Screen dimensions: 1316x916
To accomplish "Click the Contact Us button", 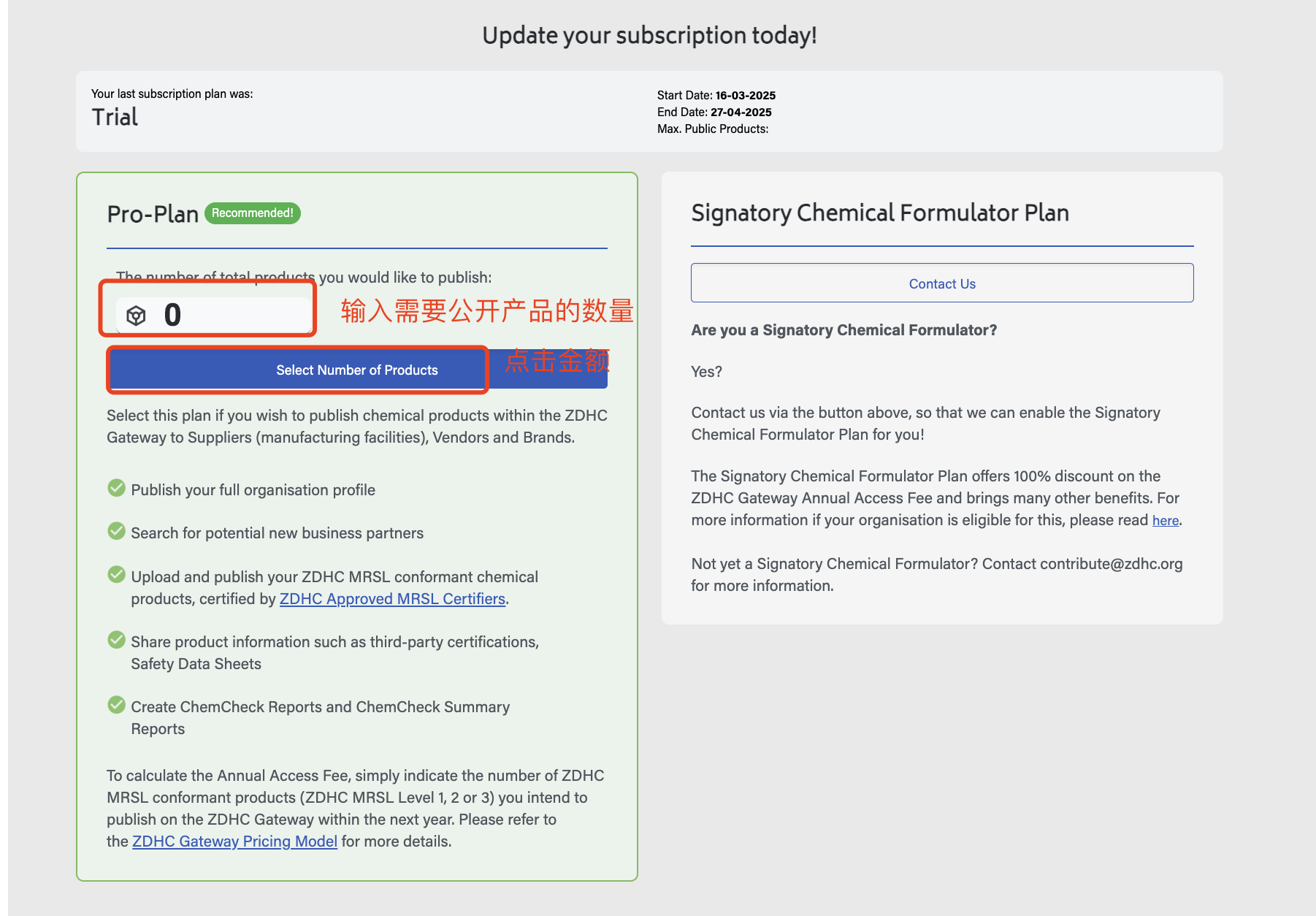I will pos(942,283).
